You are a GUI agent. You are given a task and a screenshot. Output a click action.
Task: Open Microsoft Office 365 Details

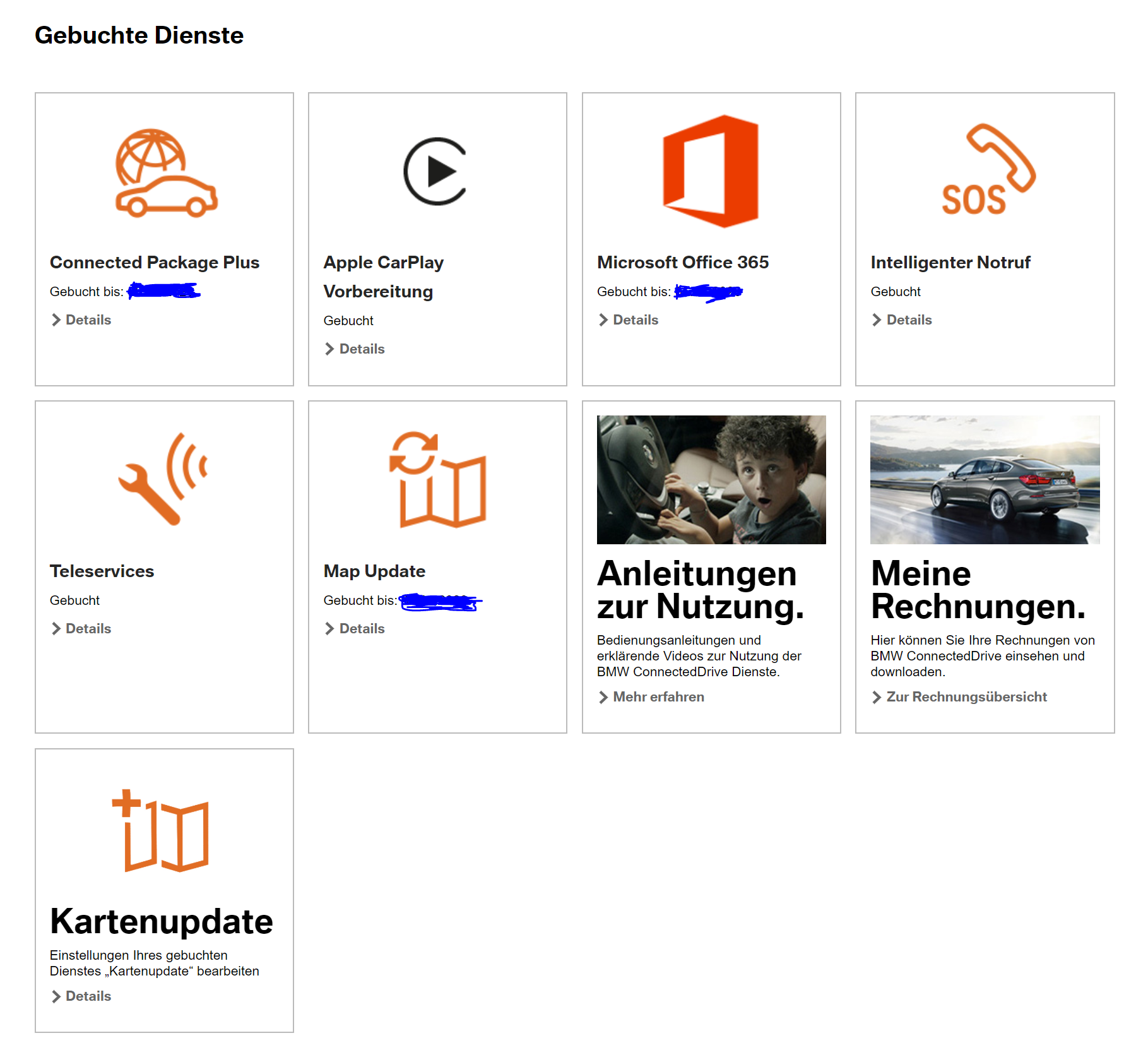[x=635, y=320]
